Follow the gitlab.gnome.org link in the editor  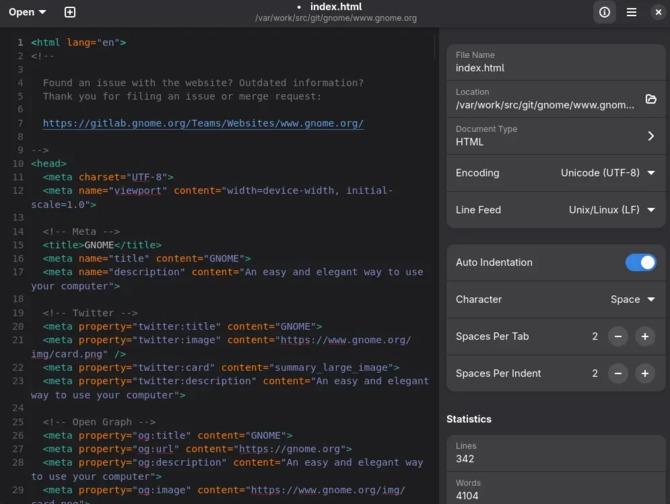tap(203, 123)
